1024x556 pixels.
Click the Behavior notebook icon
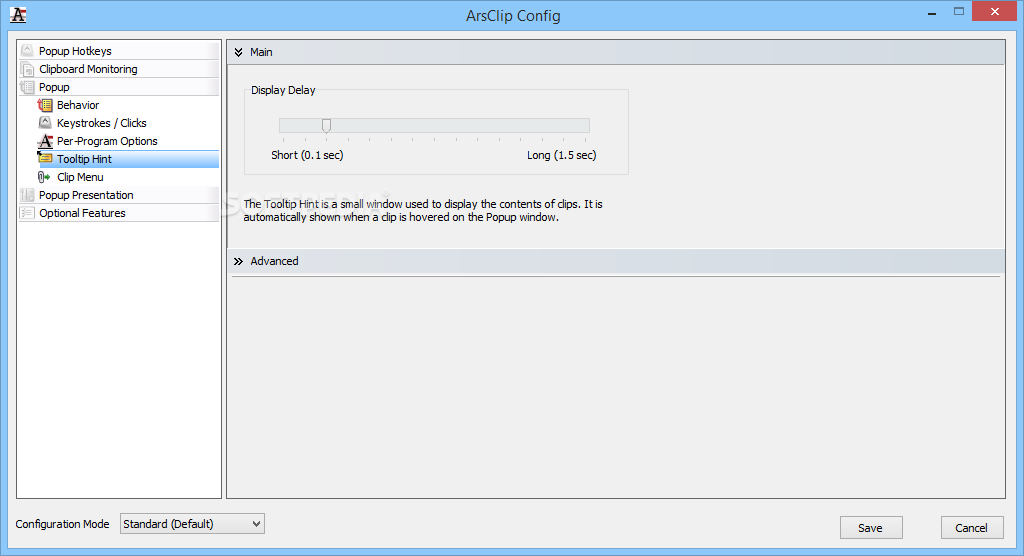[45, 105]
